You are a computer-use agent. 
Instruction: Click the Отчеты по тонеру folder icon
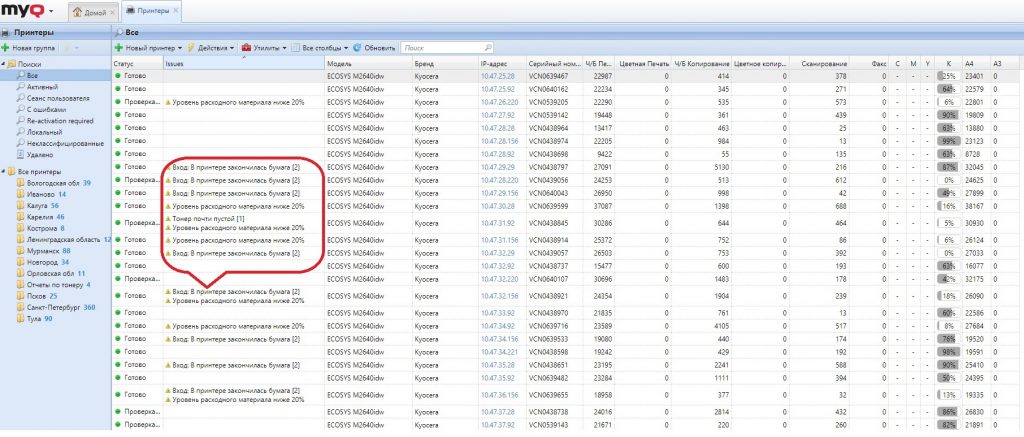(x=21, y=284)
